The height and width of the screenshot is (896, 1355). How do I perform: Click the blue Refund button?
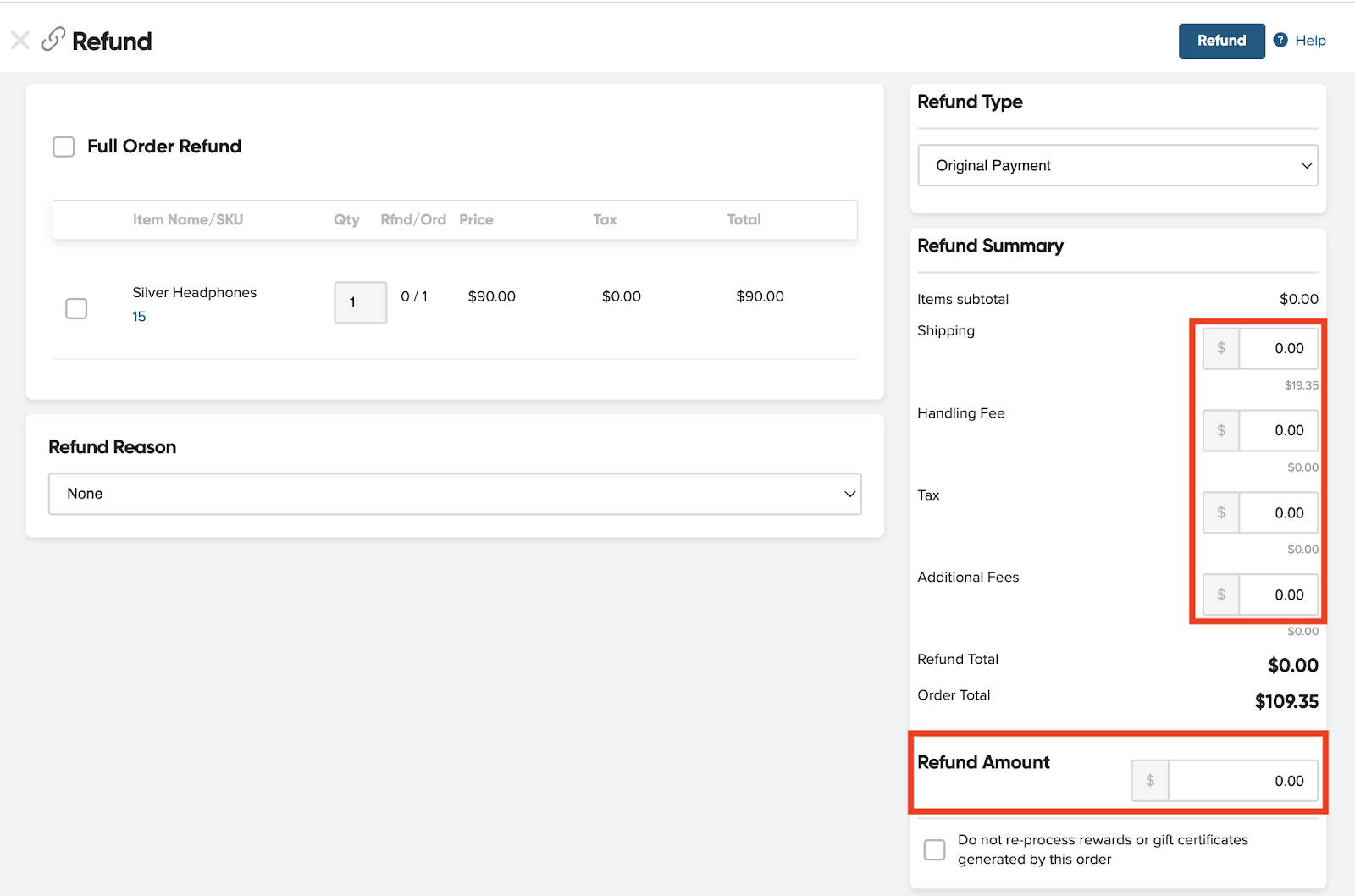[x=1221, y=41]
